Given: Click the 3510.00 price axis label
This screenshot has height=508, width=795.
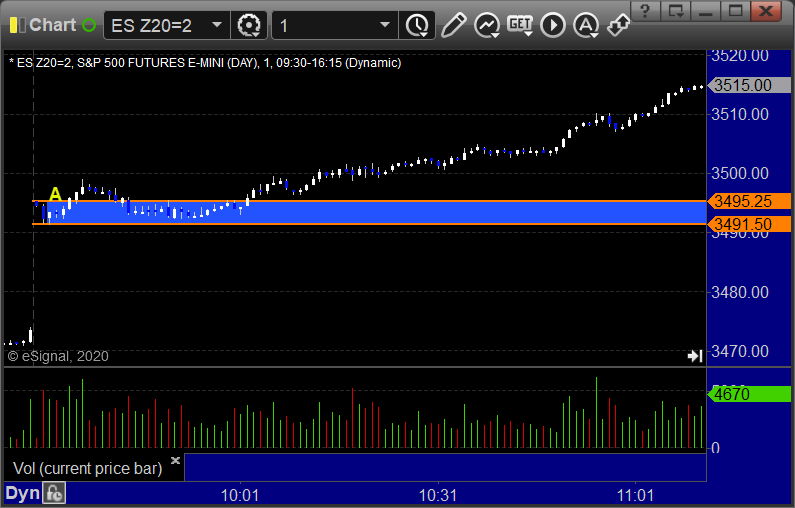Looking at the screenshot, I should pyautogui.click(x=740, y=115).
